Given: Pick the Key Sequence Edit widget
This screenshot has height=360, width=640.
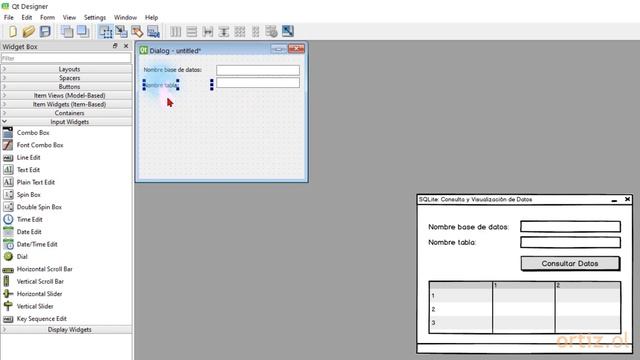Looking at the screenshot, I should pos(42,319).
